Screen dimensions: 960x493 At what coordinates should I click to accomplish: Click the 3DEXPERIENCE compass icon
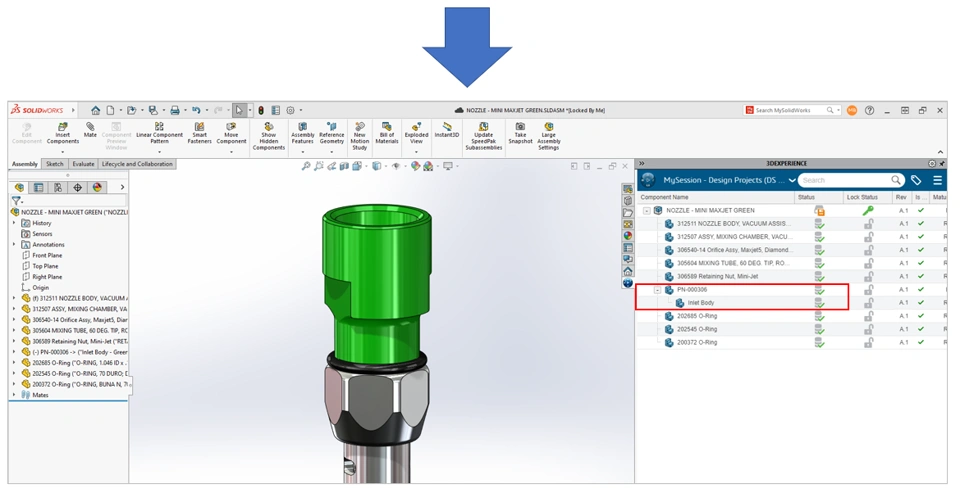pos(648,180)
